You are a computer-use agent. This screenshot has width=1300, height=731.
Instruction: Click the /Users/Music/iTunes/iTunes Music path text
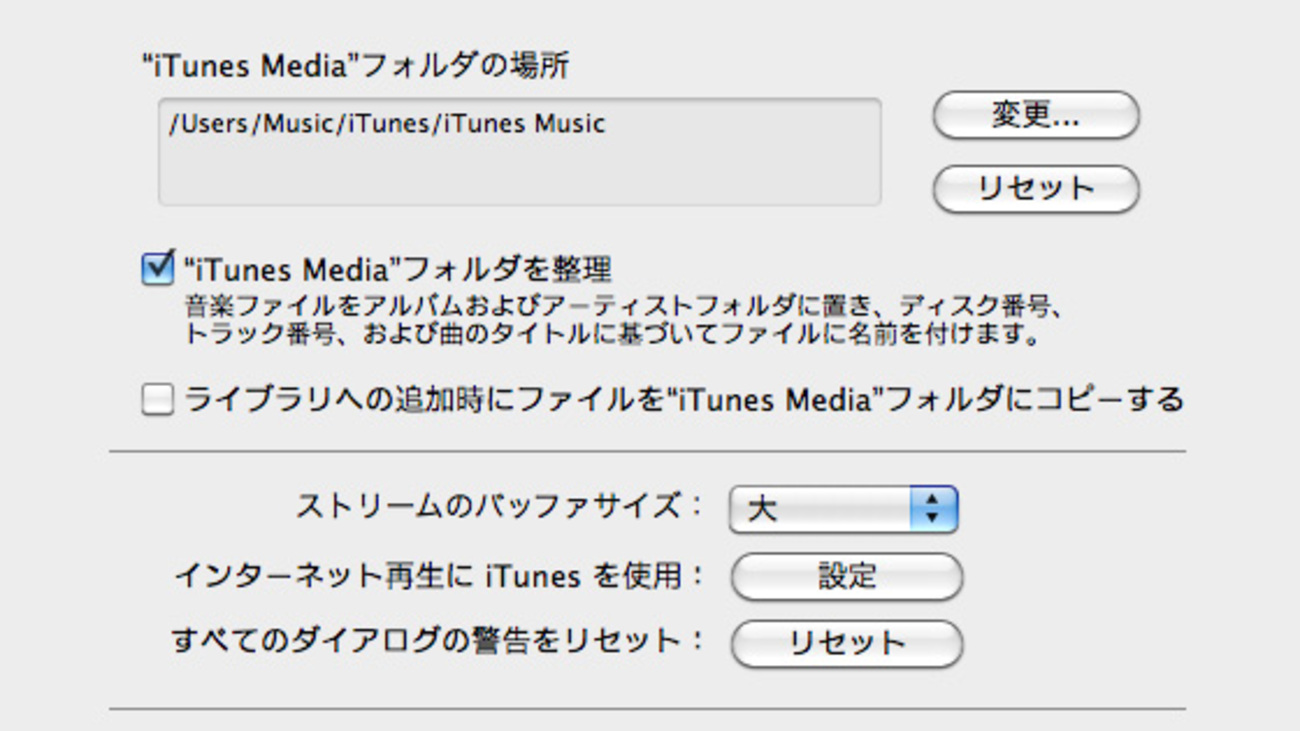point(387,124)
